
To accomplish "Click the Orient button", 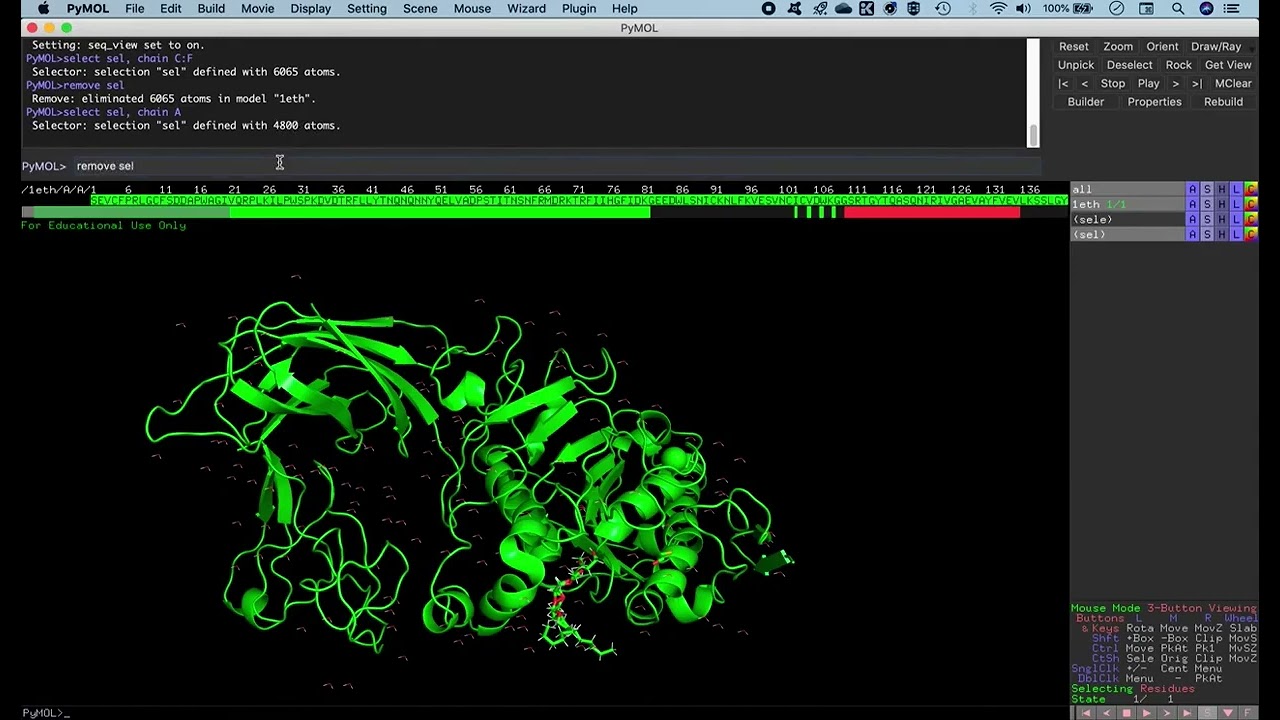I will [x=1162, y=46].
